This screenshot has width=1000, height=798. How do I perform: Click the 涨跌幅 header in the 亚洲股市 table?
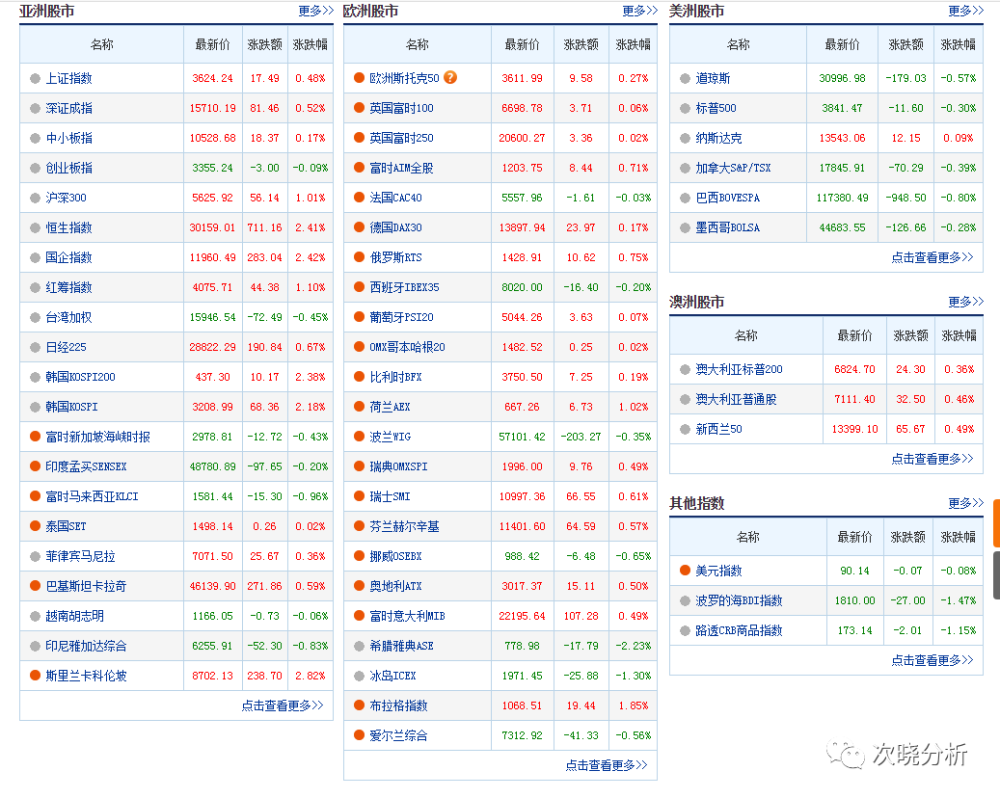click(311, 44)
